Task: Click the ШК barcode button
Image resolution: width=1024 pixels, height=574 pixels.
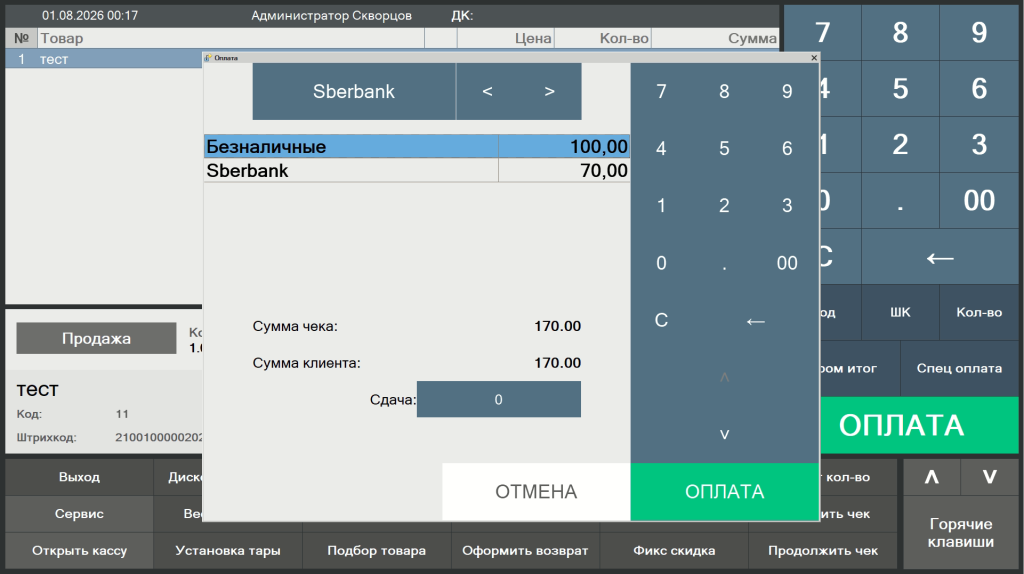Action: click(901, 312)
